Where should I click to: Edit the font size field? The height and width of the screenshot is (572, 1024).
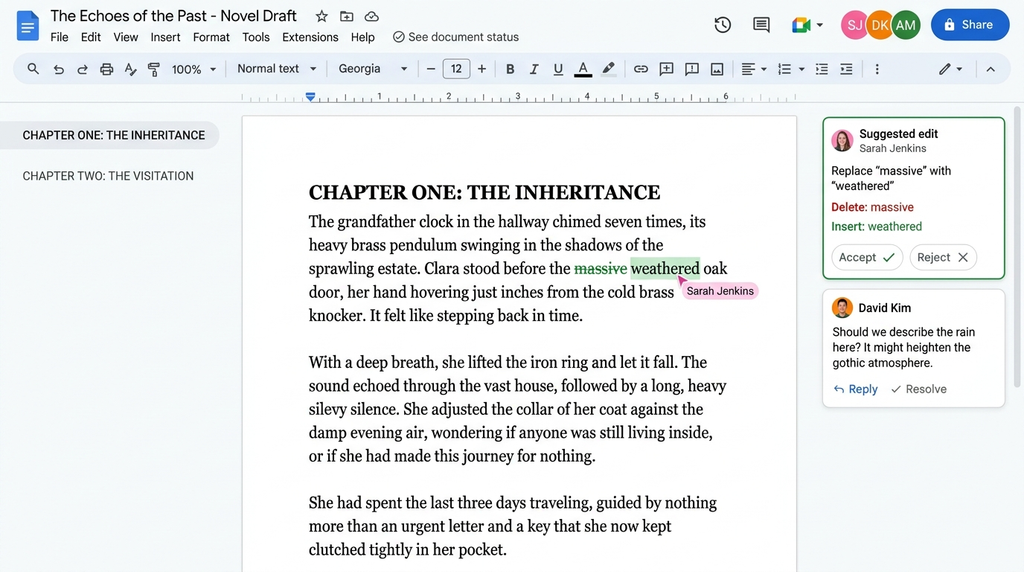coord(456,69)
